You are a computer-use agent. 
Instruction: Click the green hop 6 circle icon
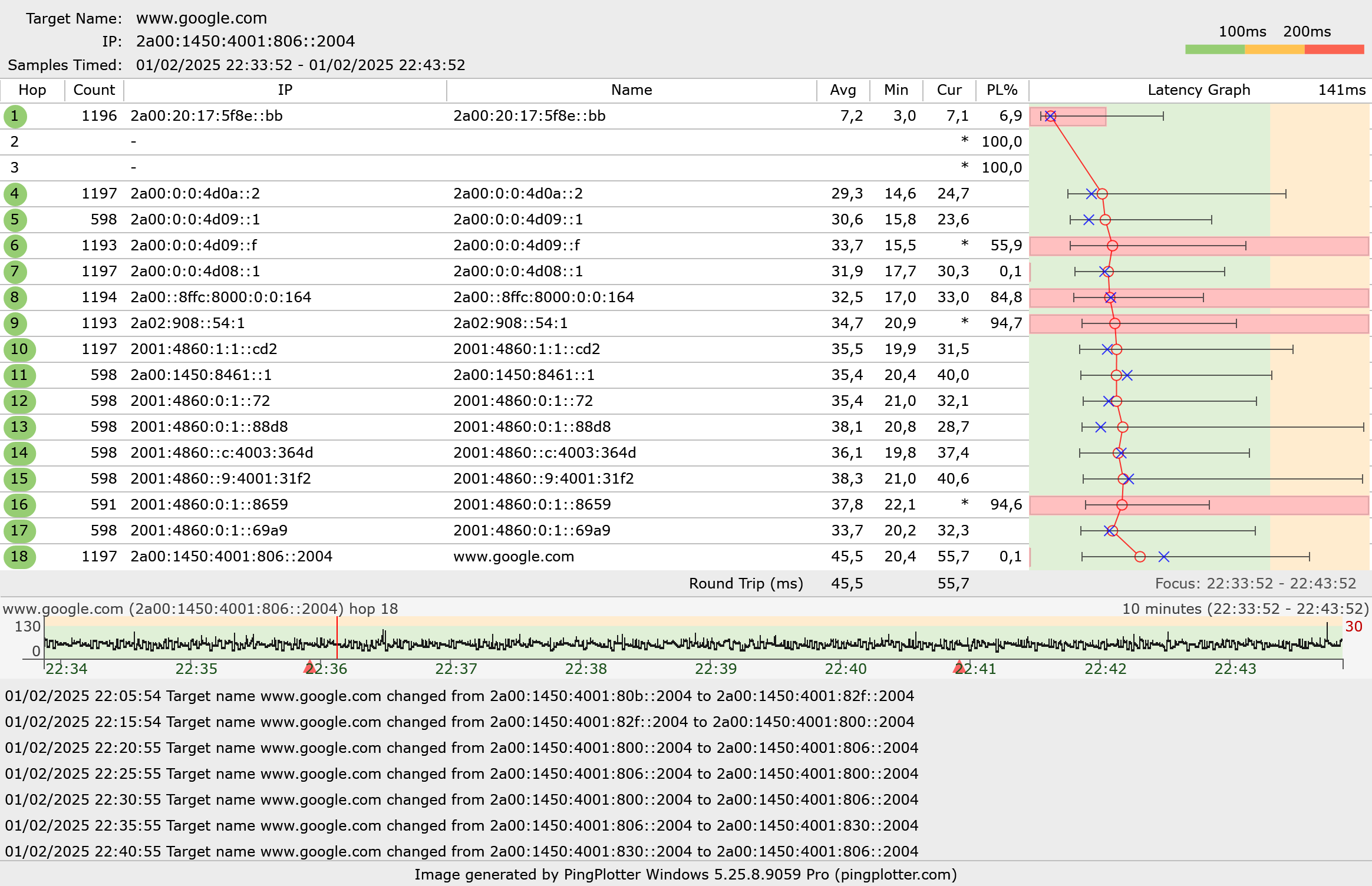[x=15, y=246]
